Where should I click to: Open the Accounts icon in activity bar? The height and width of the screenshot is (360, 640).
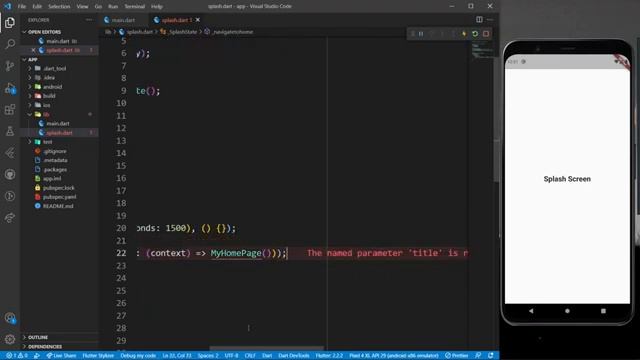(x=10, y=318)
